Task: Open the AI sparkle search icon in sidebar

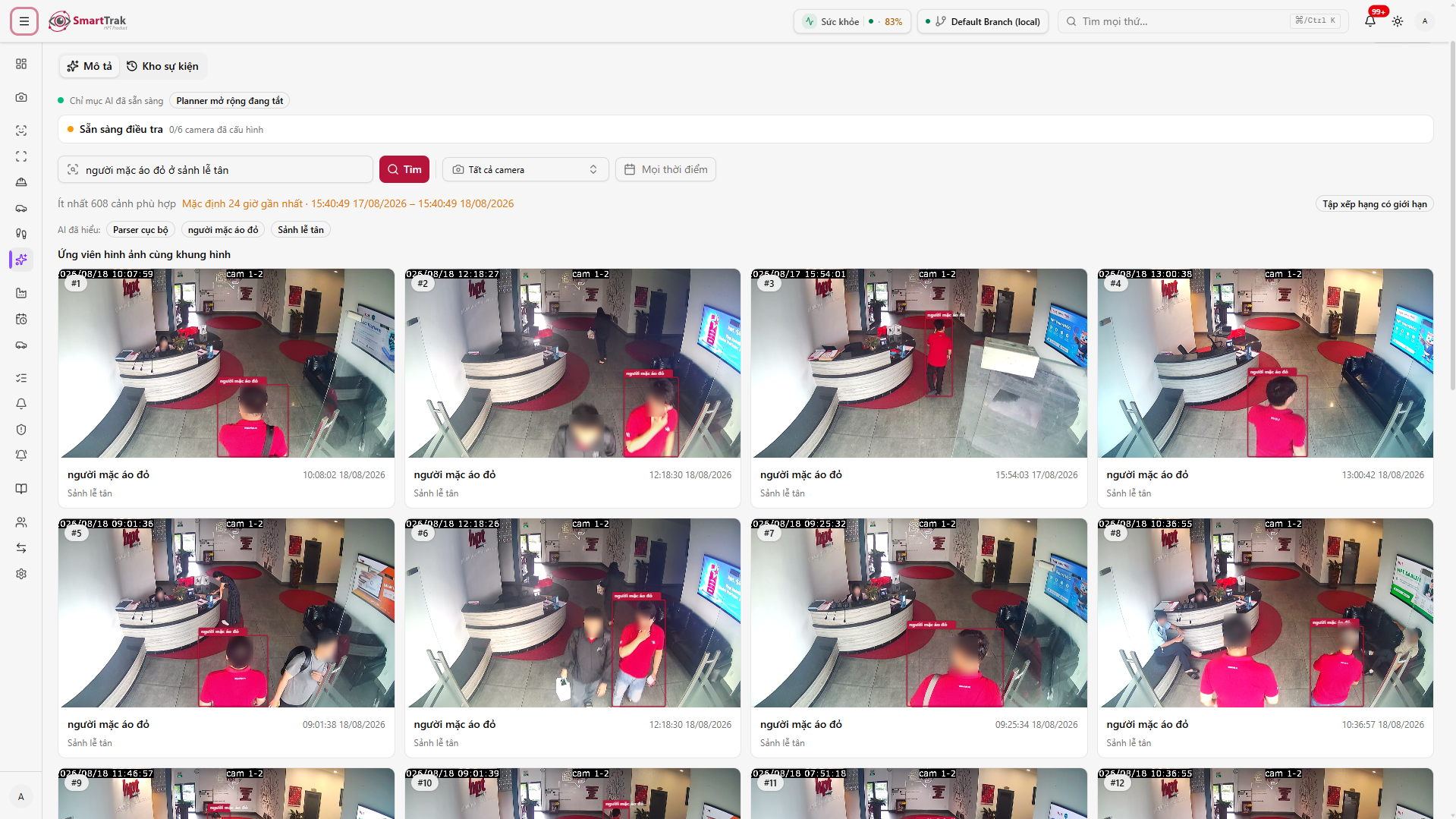Action: [21, 260]
